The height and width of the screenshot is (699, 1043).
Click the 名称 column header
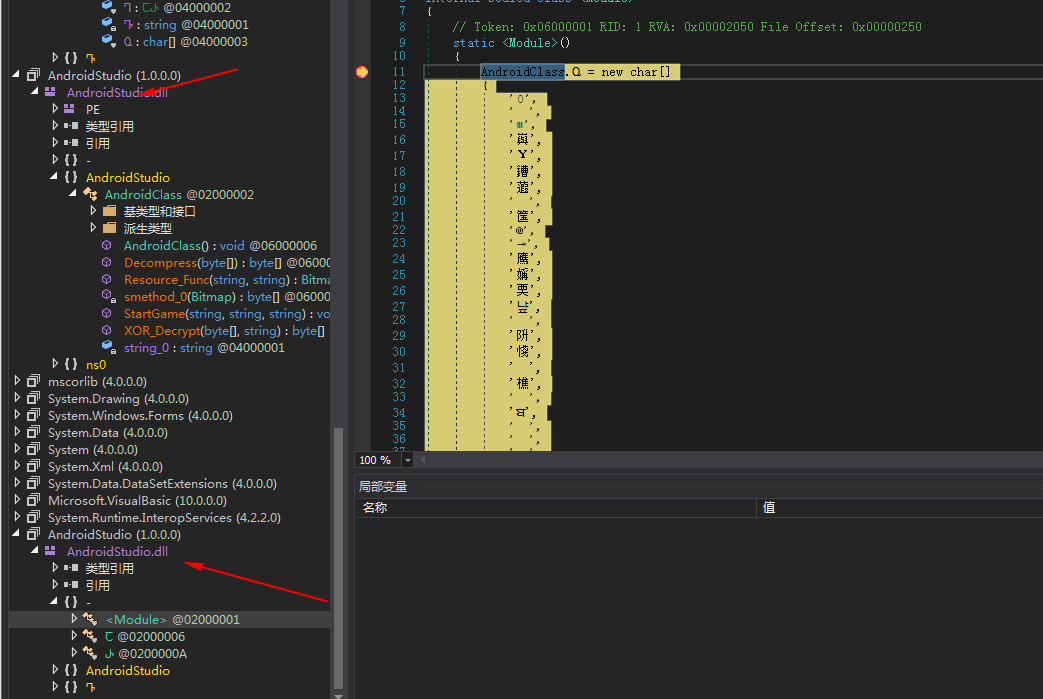pyautogui.click(x=374, y=507)
